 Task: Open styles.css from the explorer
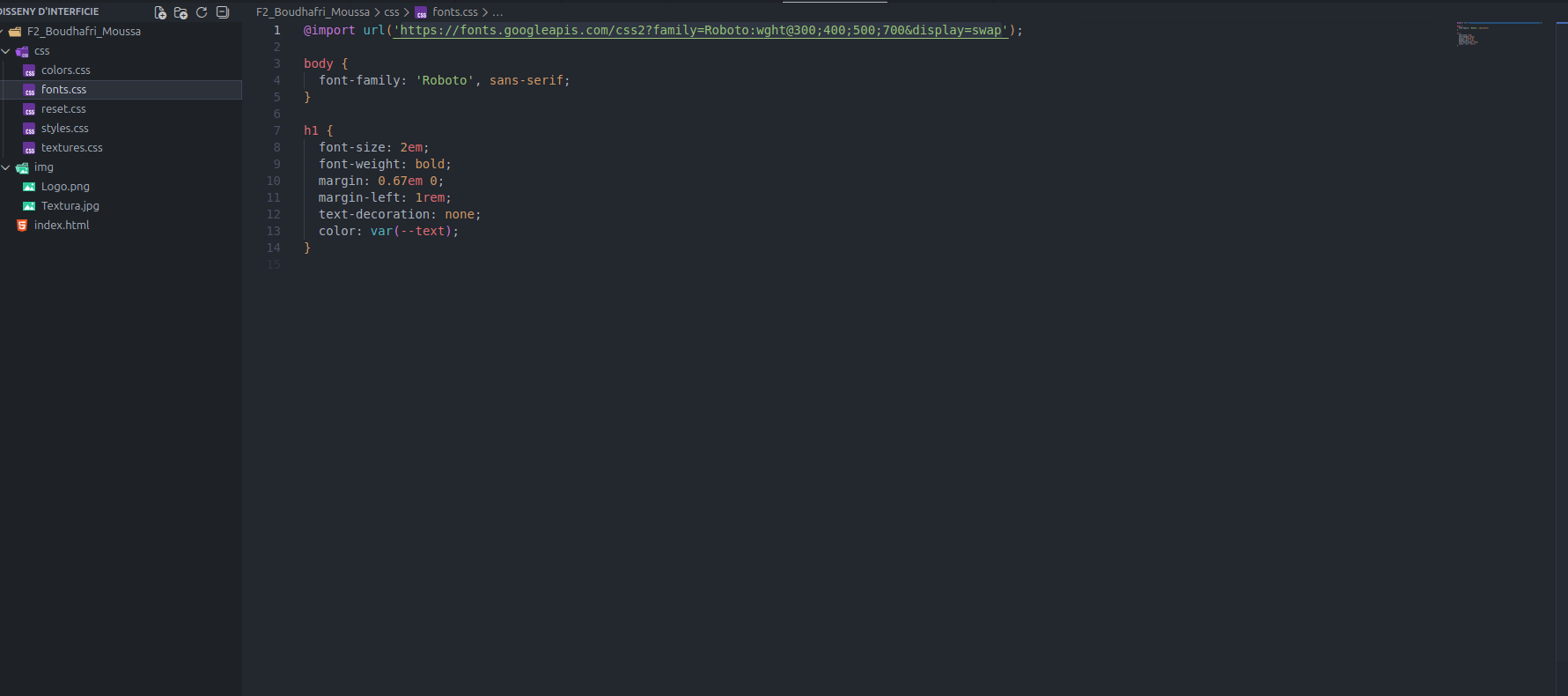[x=64, y=129]
